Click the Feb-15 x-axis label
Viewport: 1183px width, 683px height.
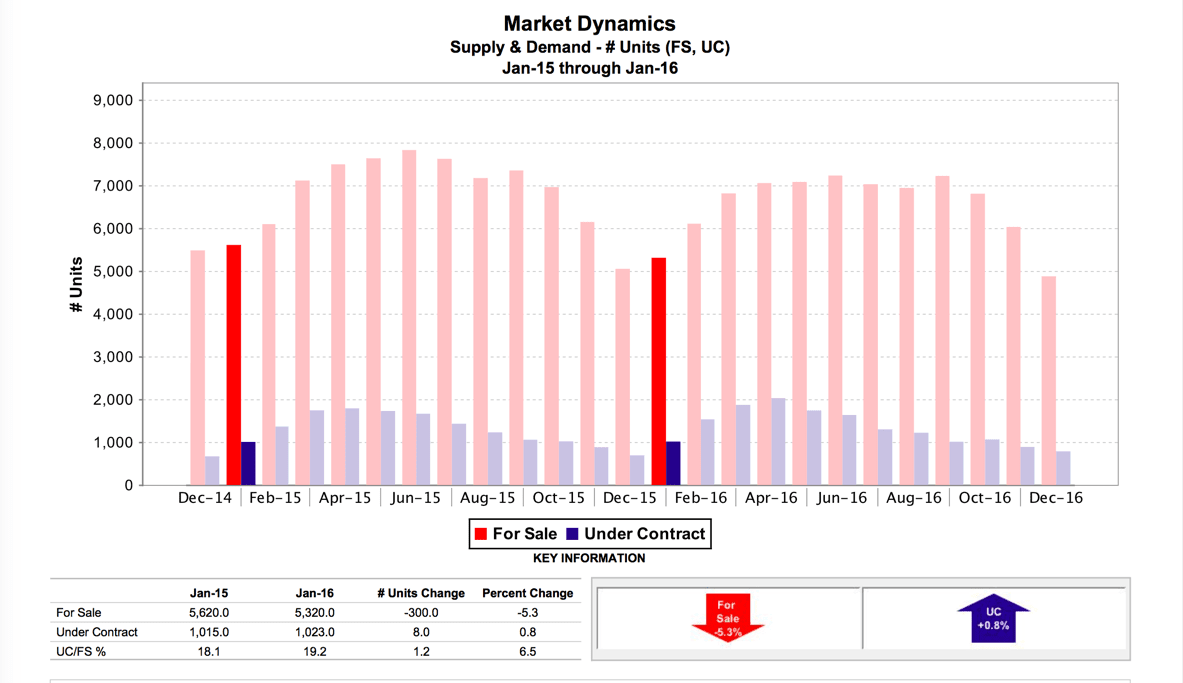tap(275, 497)
